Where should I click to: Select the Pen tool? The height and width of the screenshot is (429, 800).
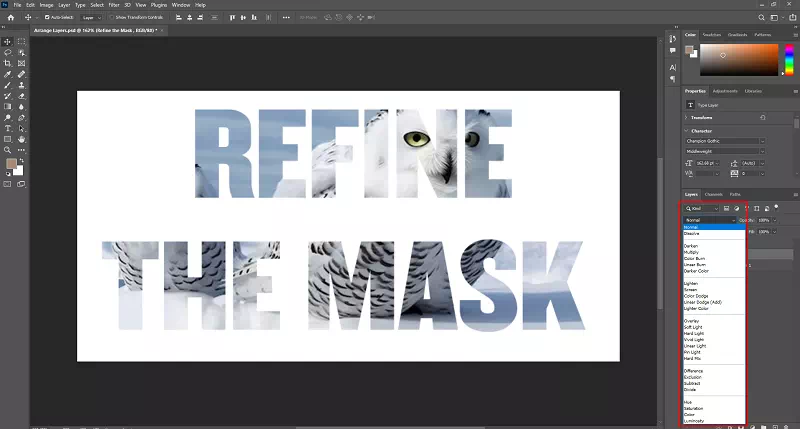(x=21, y=118)
